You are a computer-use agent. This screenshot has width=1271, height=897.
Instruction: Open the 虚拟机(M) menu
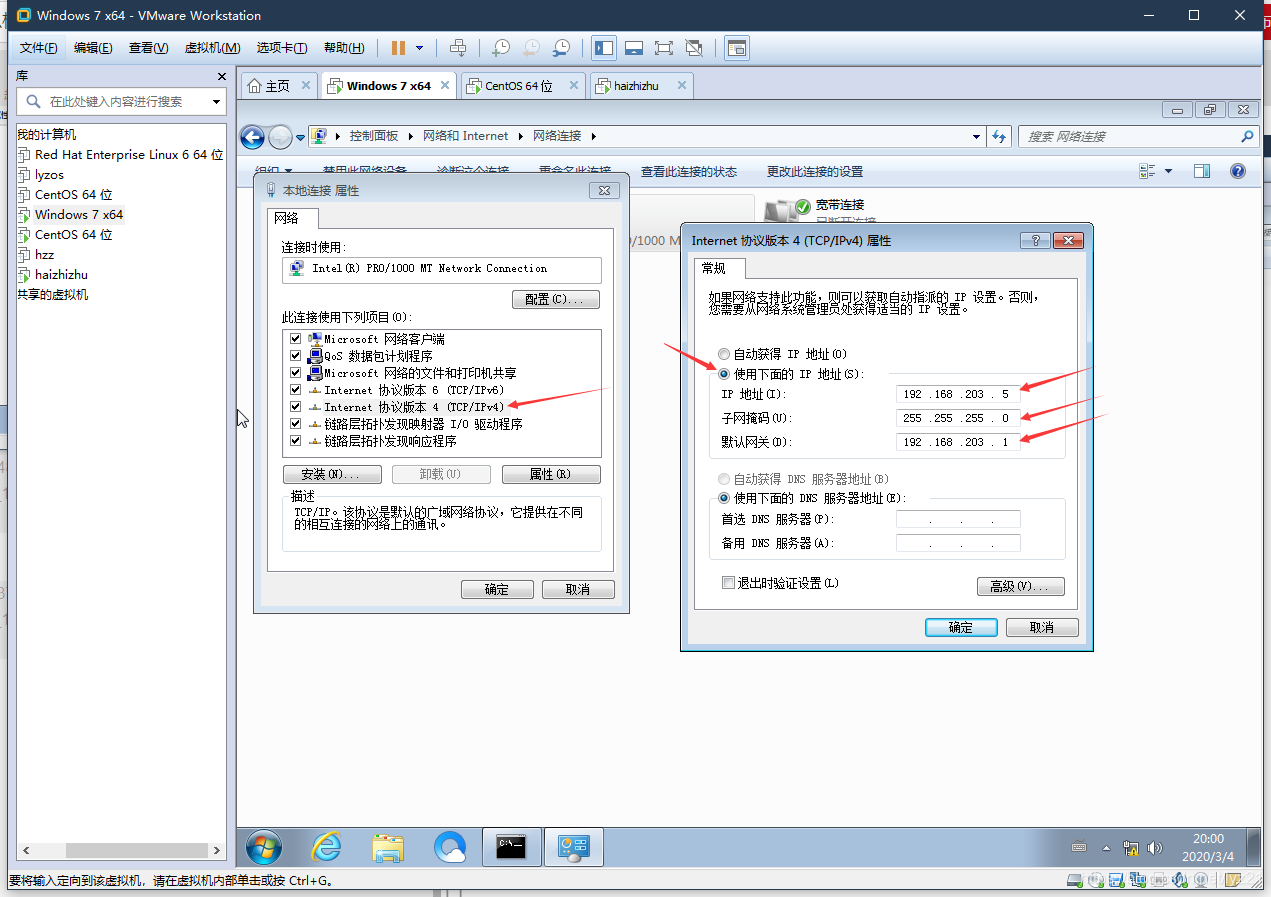click(x=212, y=48)
